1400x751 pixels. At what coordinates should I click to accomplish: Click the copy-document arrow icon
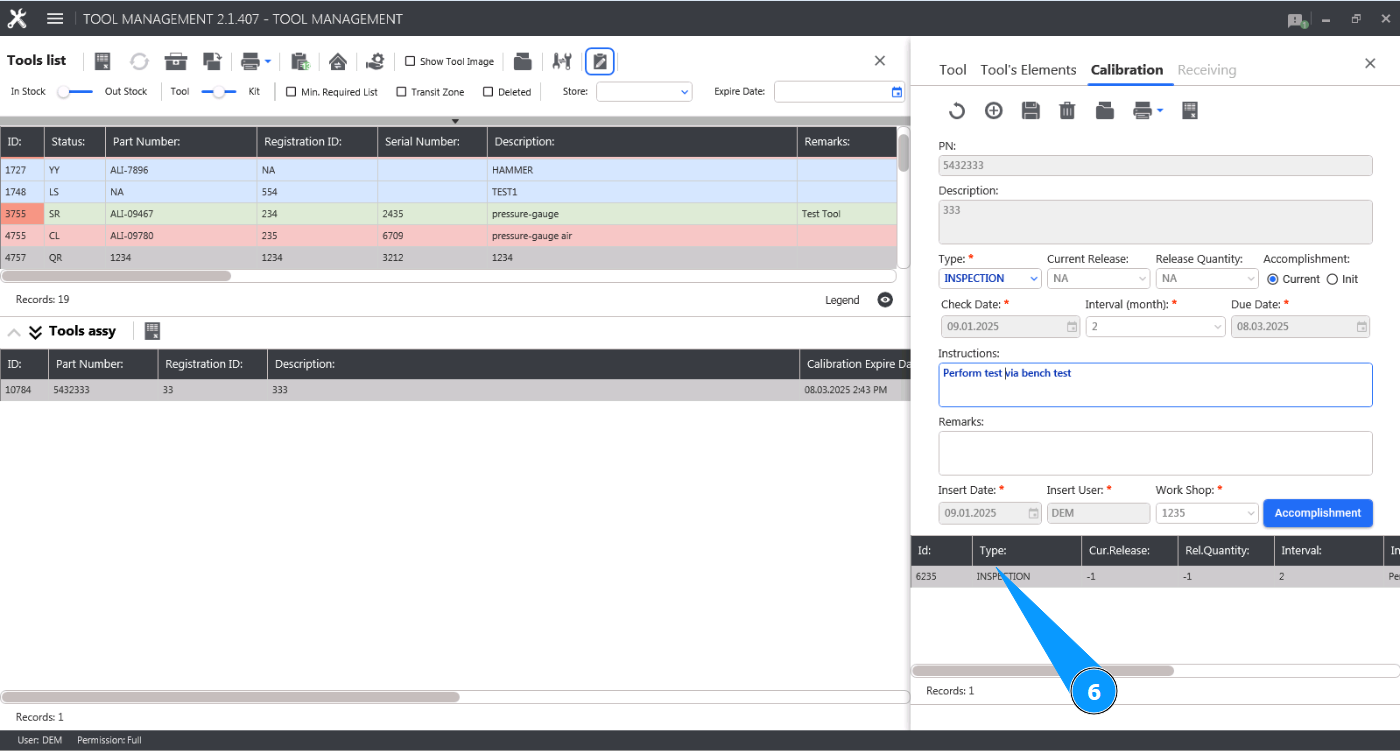pyautogui.click(x=212, y=62)
